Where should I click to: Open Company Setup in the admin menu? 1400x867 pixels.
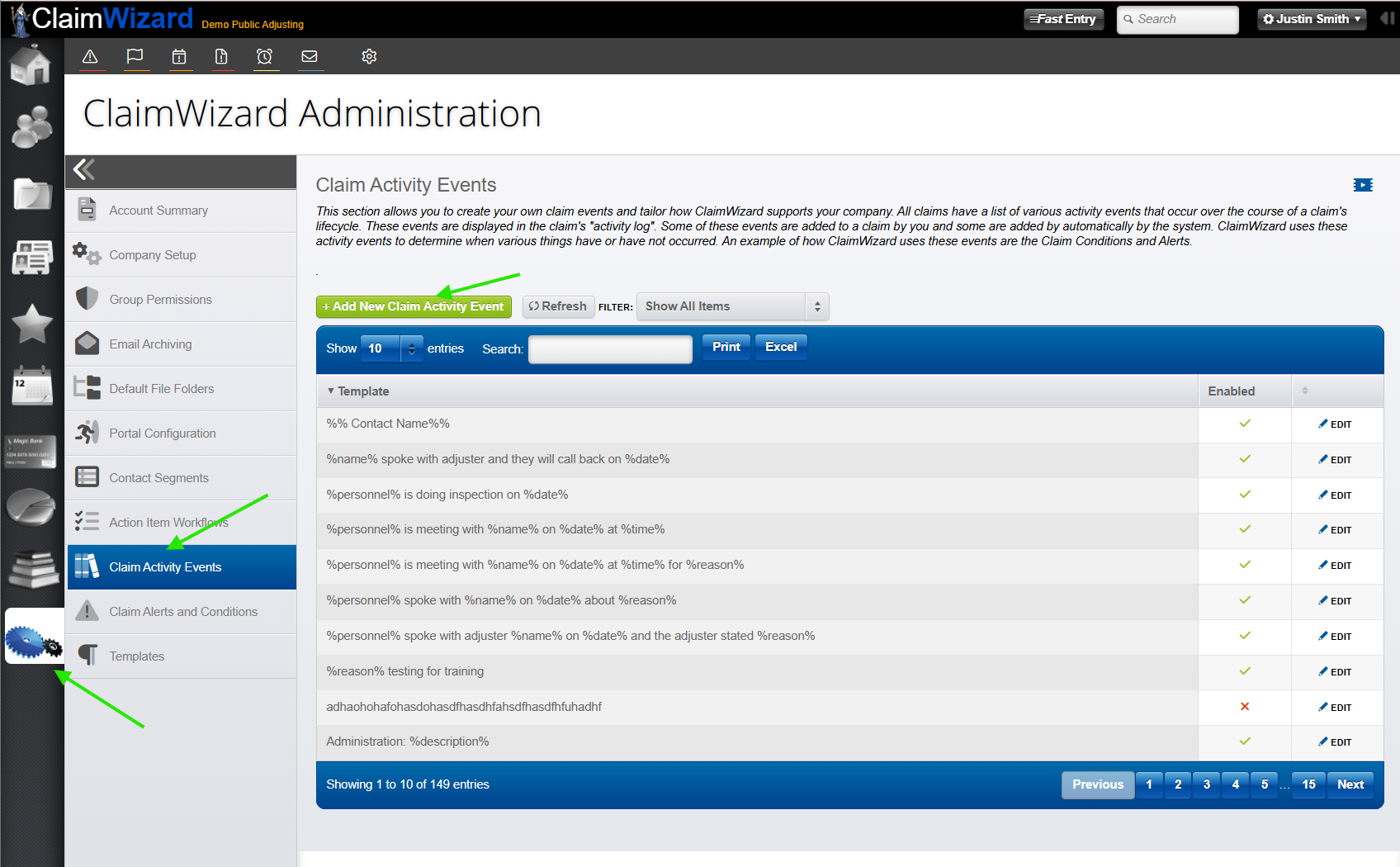181,255
